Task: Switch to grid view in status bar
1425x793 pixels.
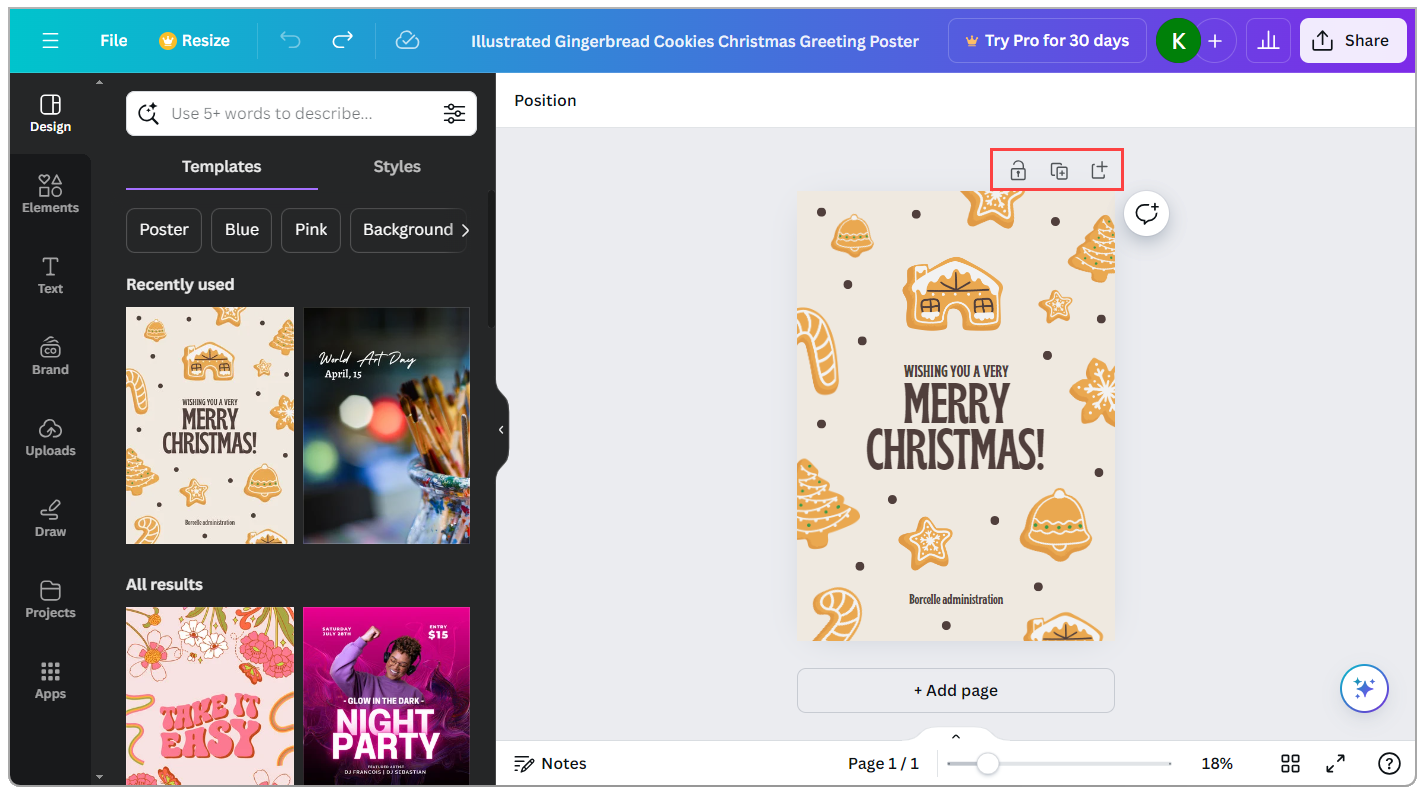Action: 1290,763
